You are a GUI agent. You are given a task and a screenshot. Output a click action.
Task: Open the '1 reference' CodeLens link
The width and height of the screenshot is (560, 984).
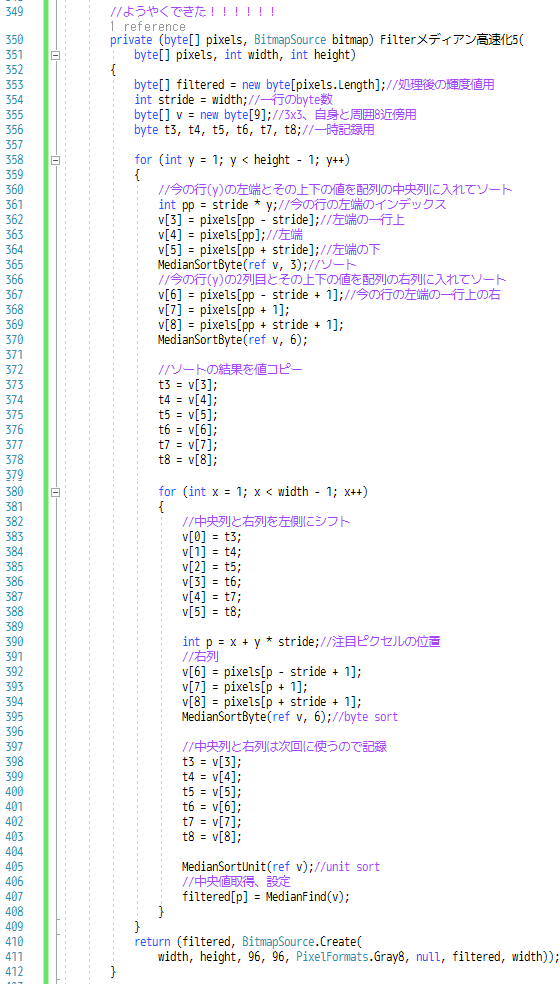point(148,26)
